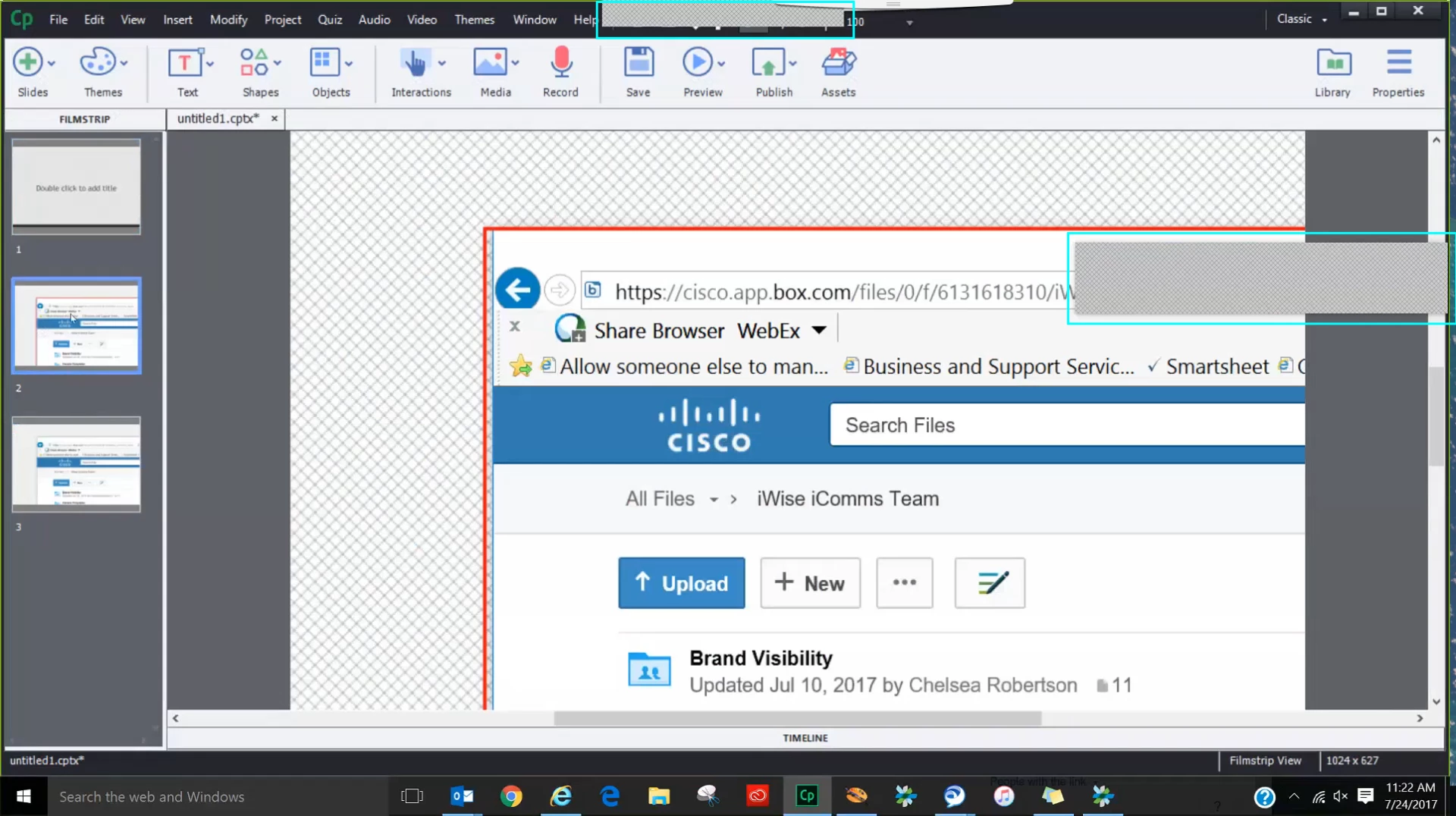Screen dimensions: 1456x816
Task: Open the File menu
Action: [x=58, y=20]
